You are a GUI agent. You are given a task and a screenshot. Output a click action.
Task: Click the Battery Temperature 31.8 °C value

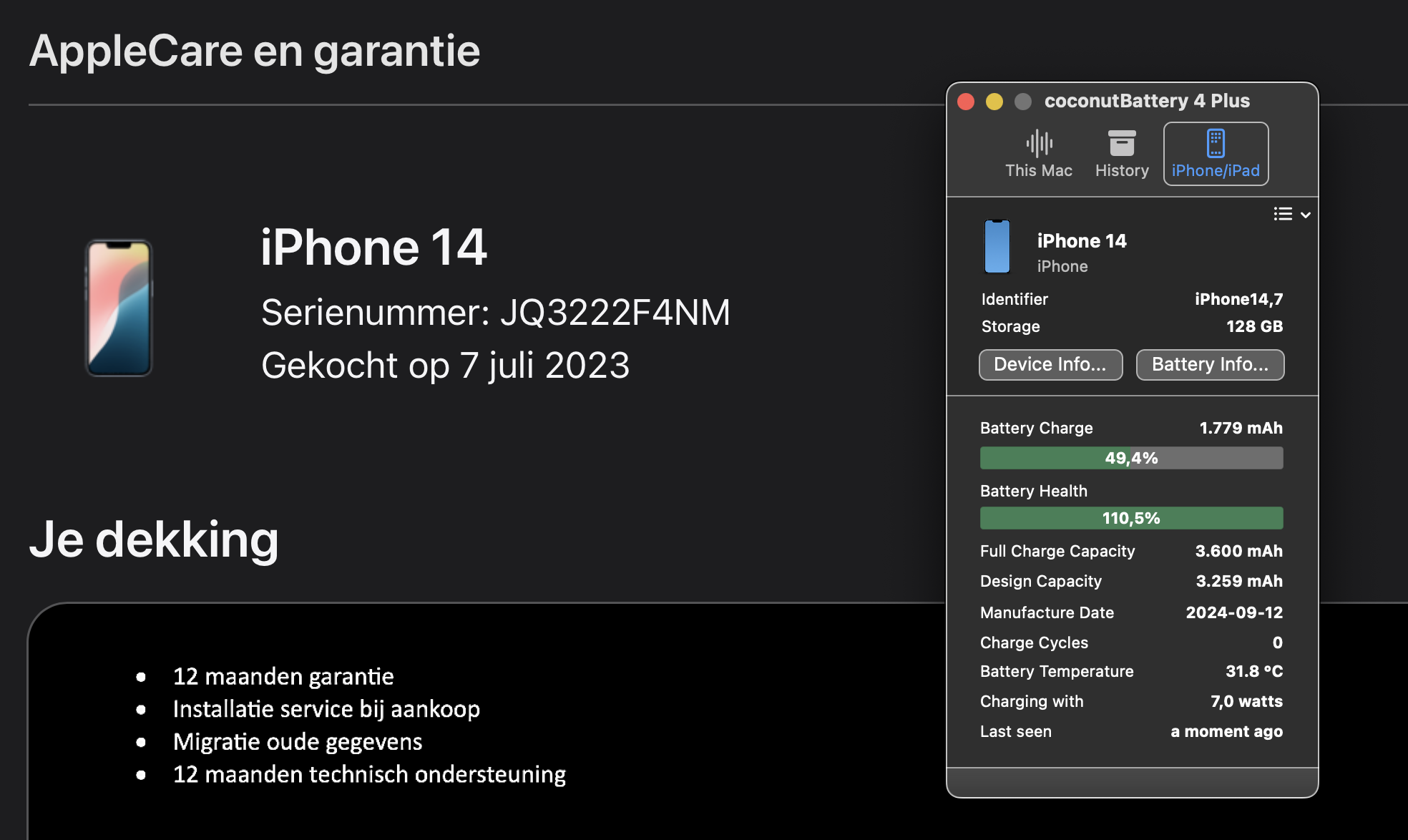pyautogui.click(x=1254, y=671)
